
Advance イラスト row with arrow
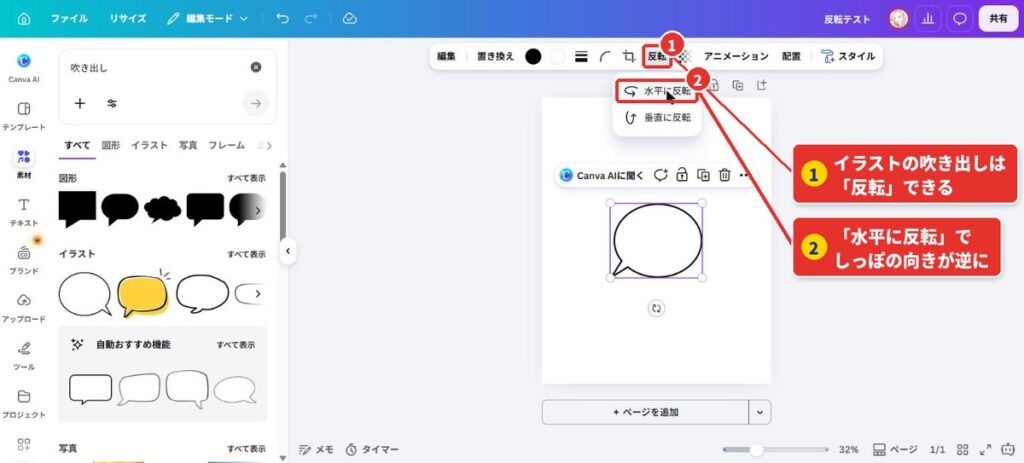tap(258, 294)
